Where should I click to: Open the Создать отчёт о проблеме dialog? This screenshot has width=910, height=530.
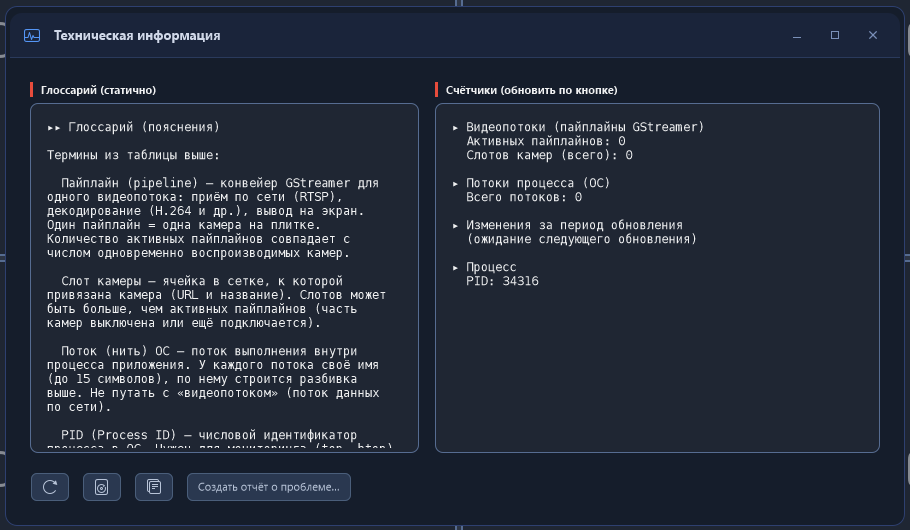(269, 487)
